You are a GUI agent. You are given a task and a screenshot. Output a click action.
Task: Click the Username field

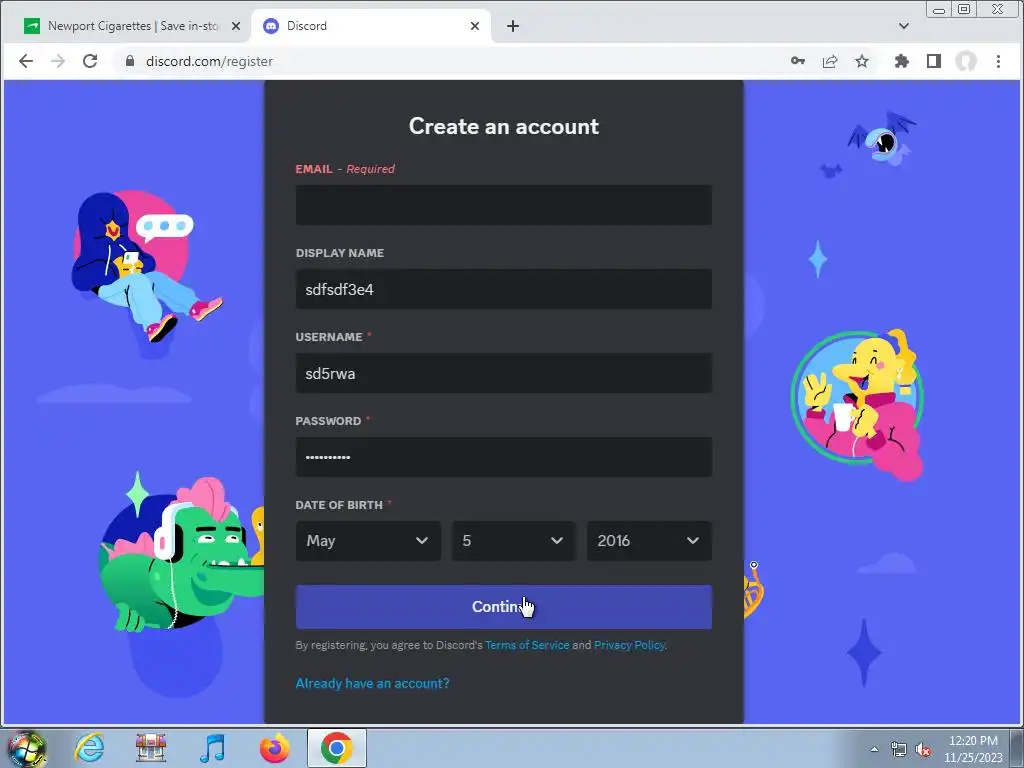[504, 374]
